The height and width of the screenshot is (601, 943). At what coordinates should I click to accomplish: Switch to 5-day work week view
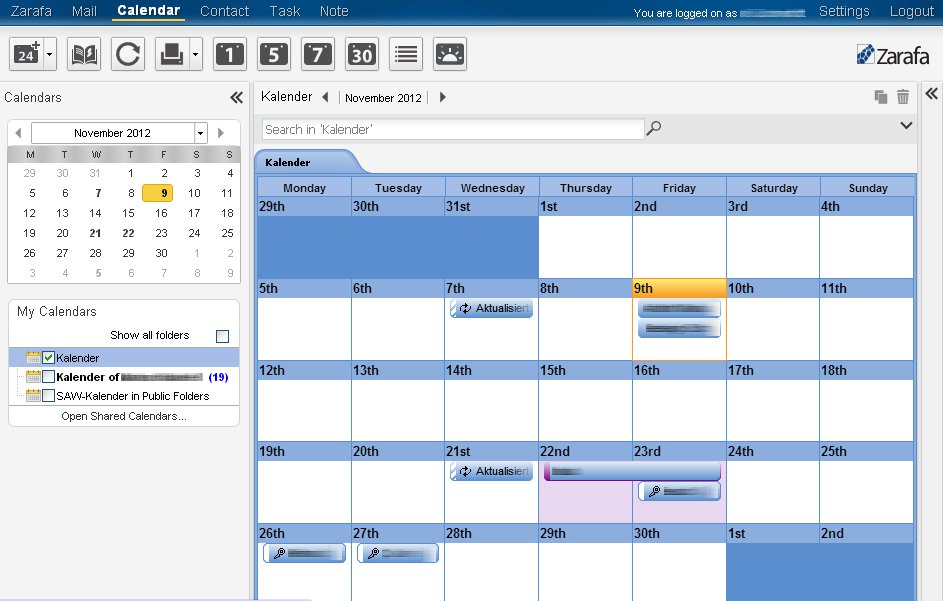(274, 54)
